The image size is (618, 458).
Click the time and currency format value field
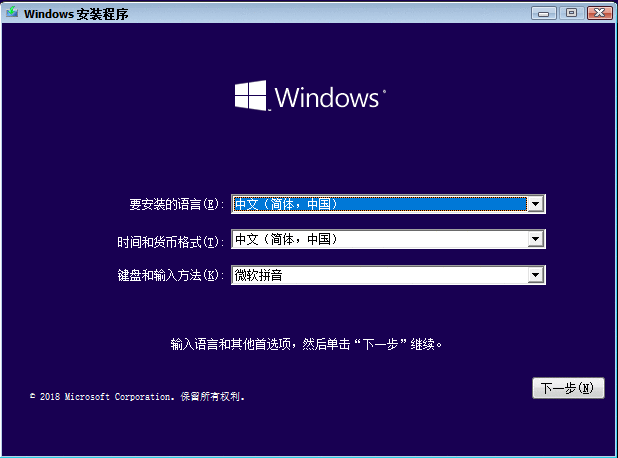tap(379, 239)
